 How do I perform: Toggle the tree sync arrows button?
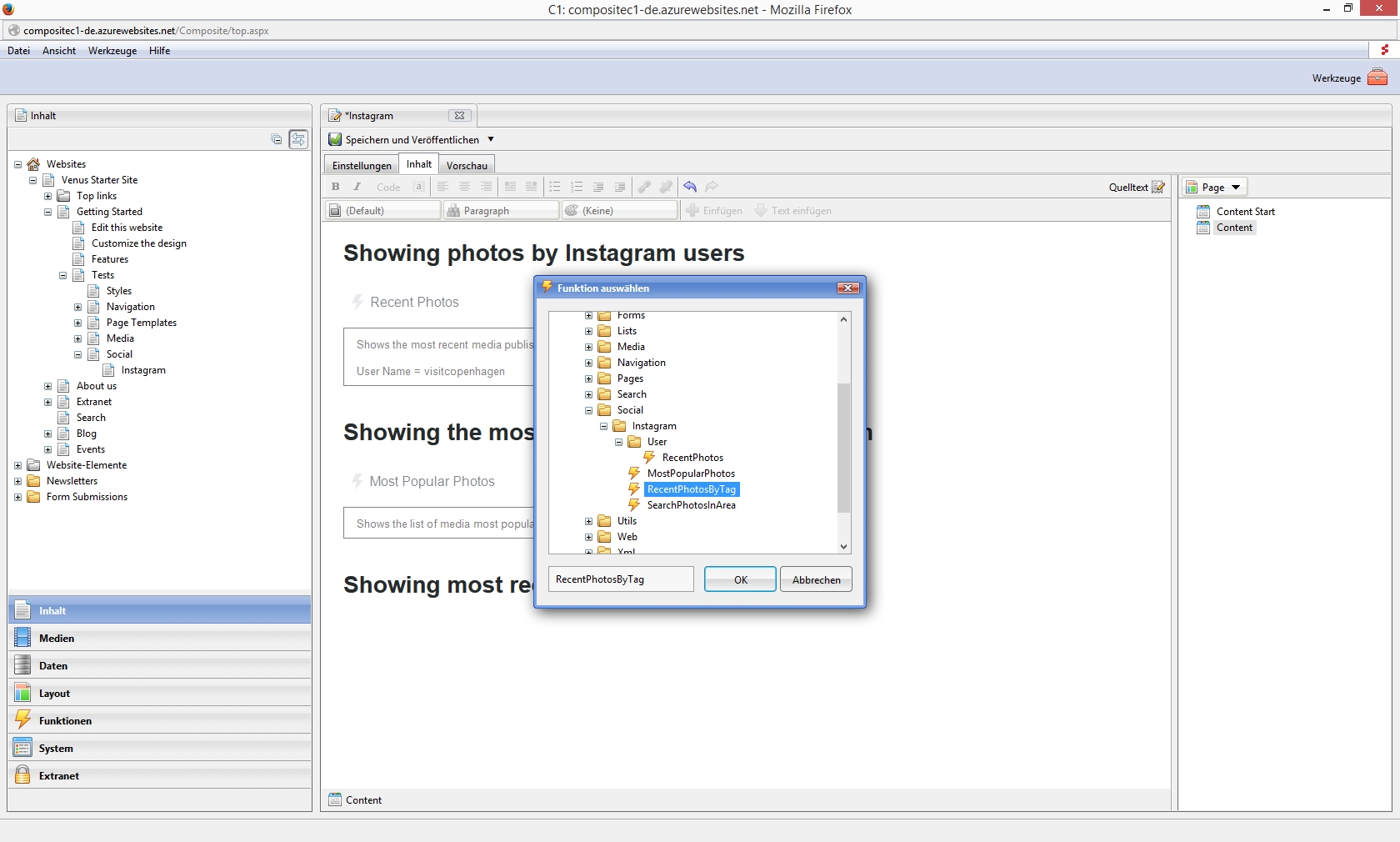(x=298, y=139)
